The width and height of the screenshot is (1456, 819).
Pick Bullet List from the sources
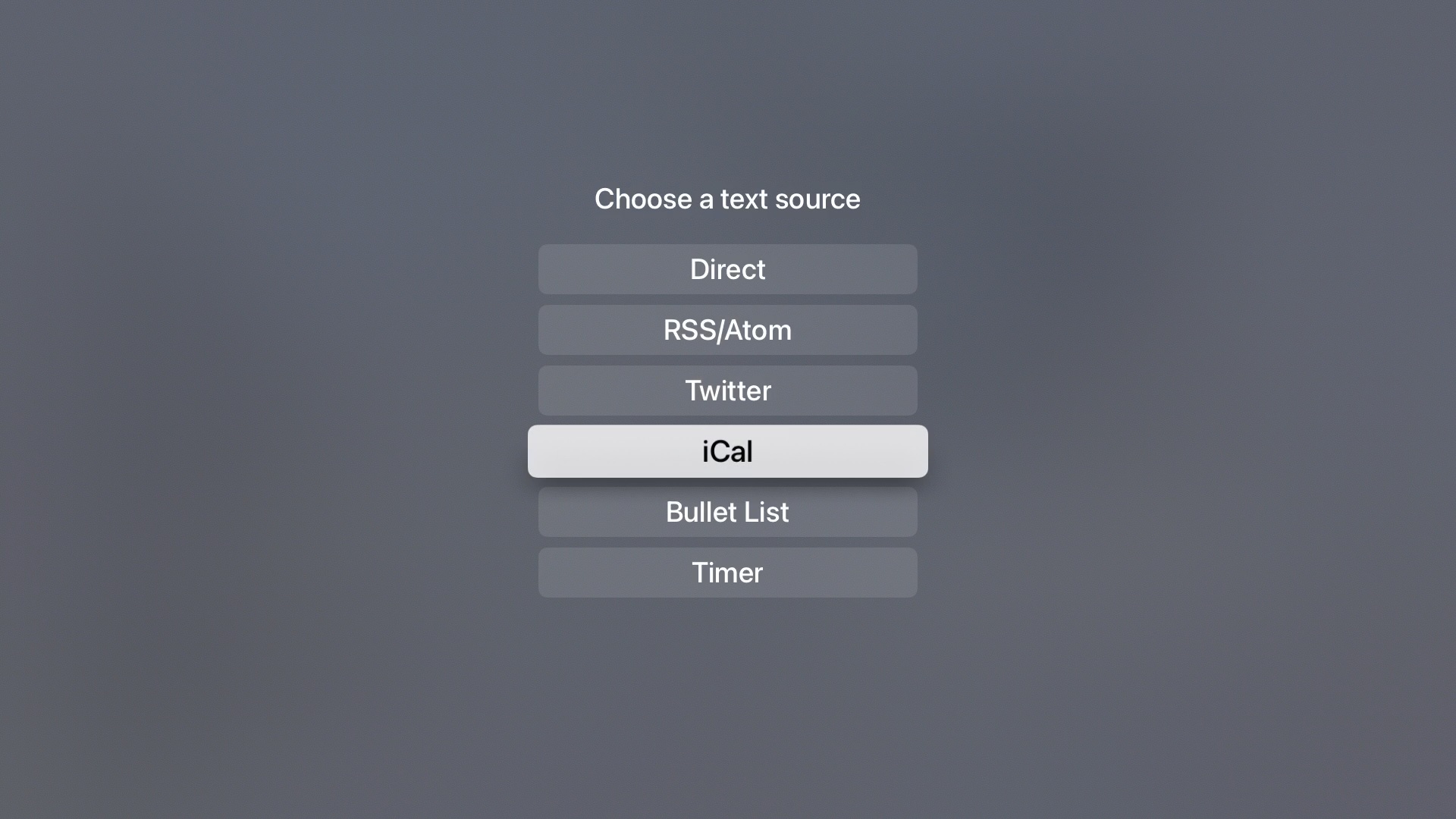[x=727, y=512]
